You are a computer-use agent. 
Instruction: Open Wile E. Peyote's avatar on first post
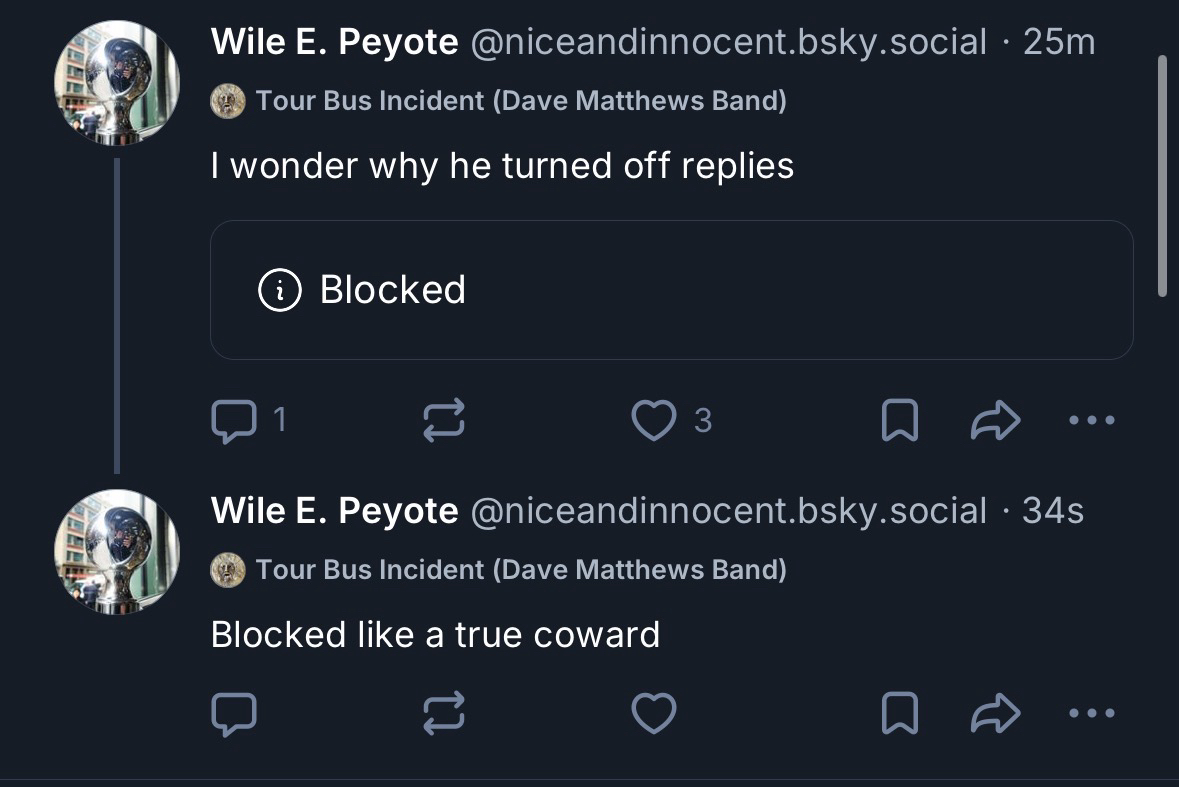coord(117,82)
